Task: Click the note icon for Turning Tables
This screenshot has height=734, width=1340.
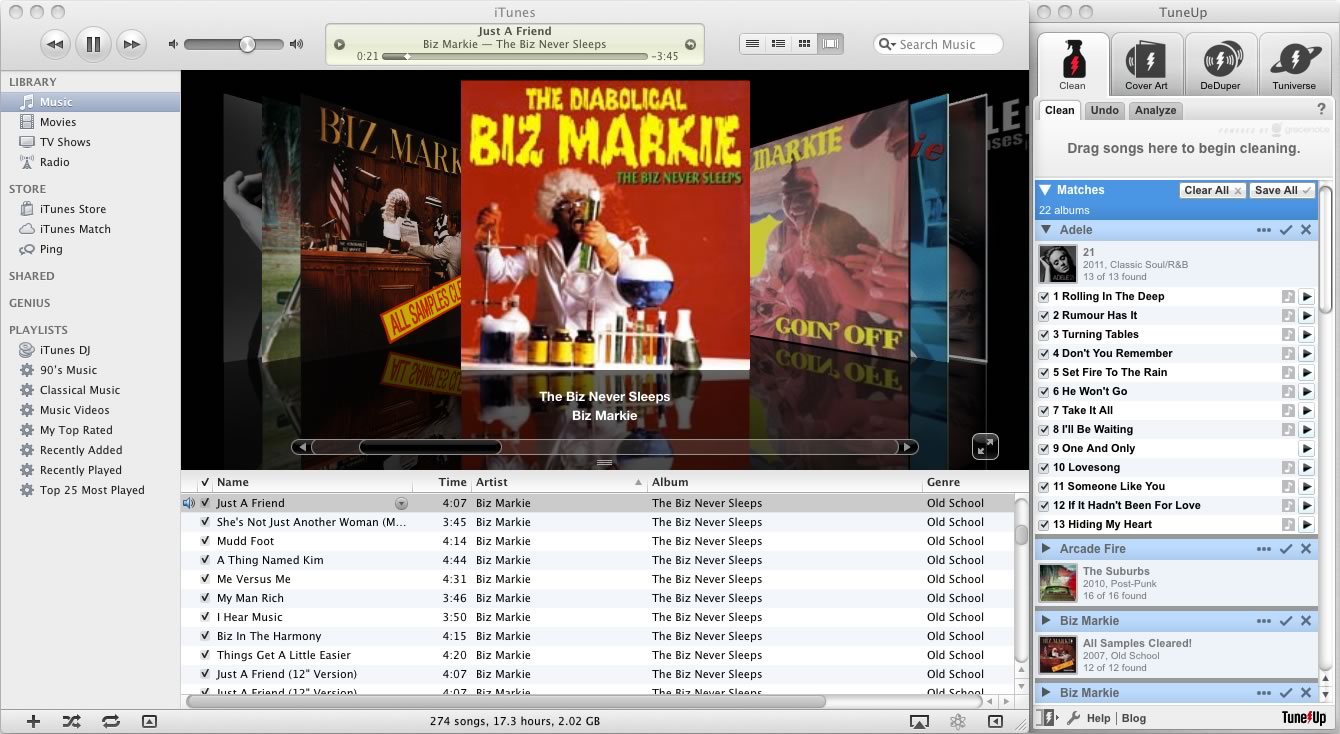Action: pos(1288,335)
